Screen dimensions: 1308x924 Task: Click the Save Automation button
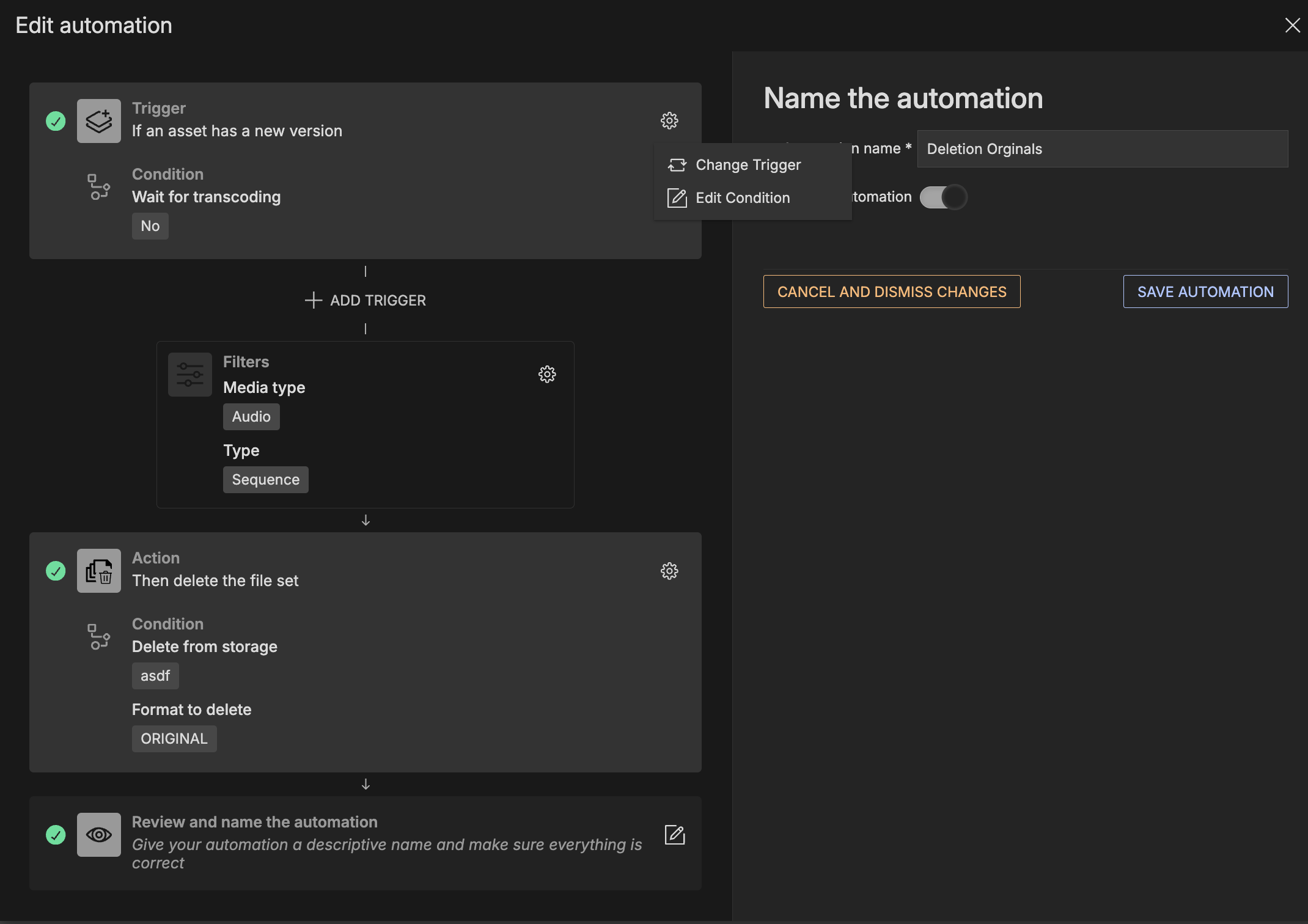1205,291
